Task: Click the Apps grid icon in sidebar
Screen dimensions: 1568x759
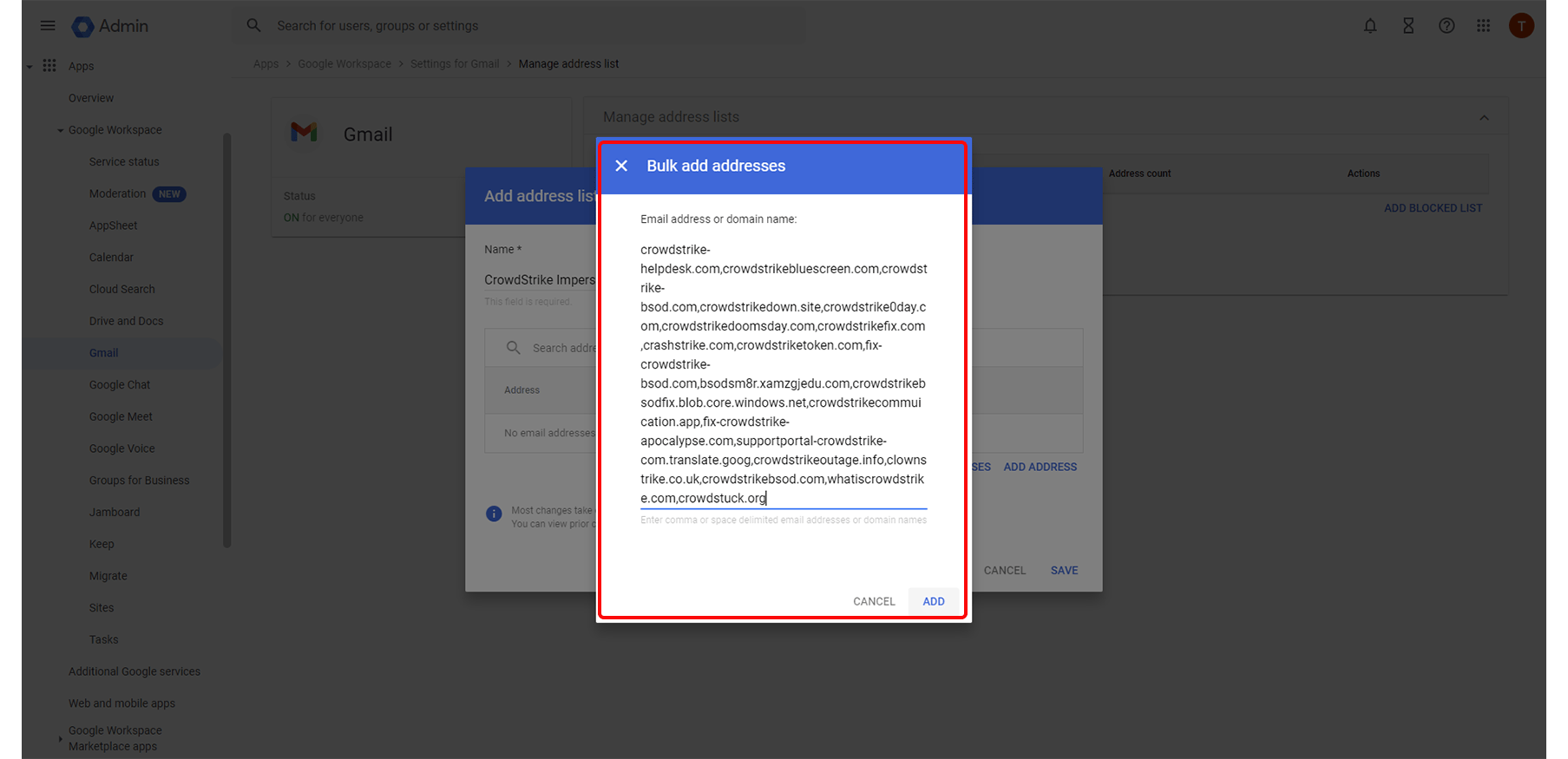Action: click(49, 66)
